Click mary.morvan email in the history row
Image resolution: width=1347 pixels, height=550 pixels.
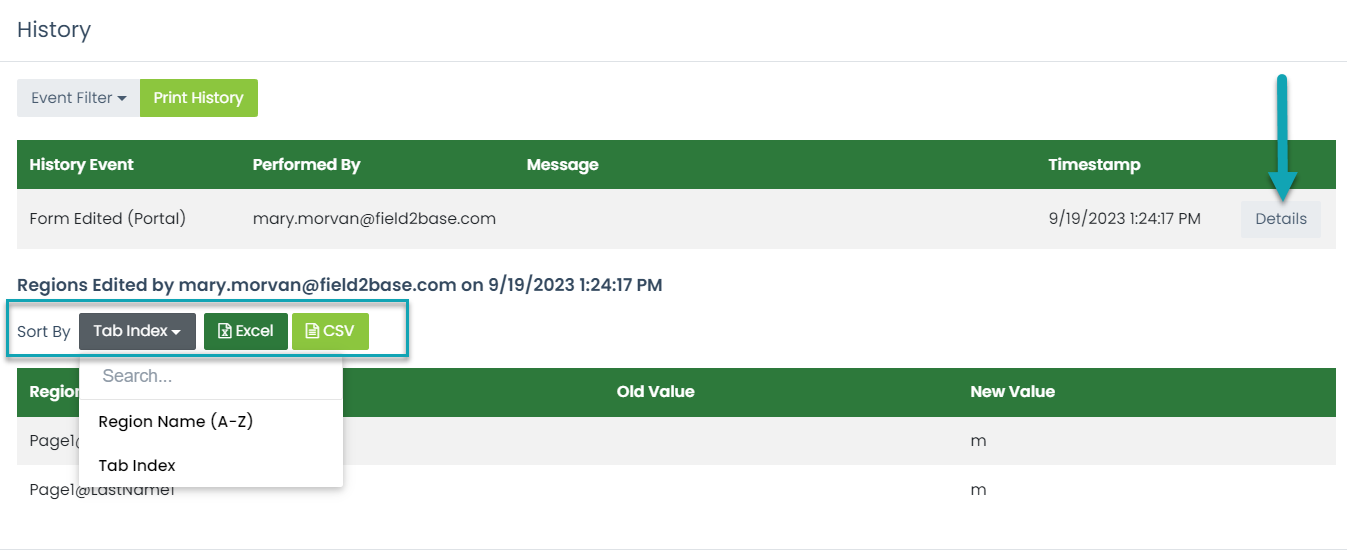[374, 218]
